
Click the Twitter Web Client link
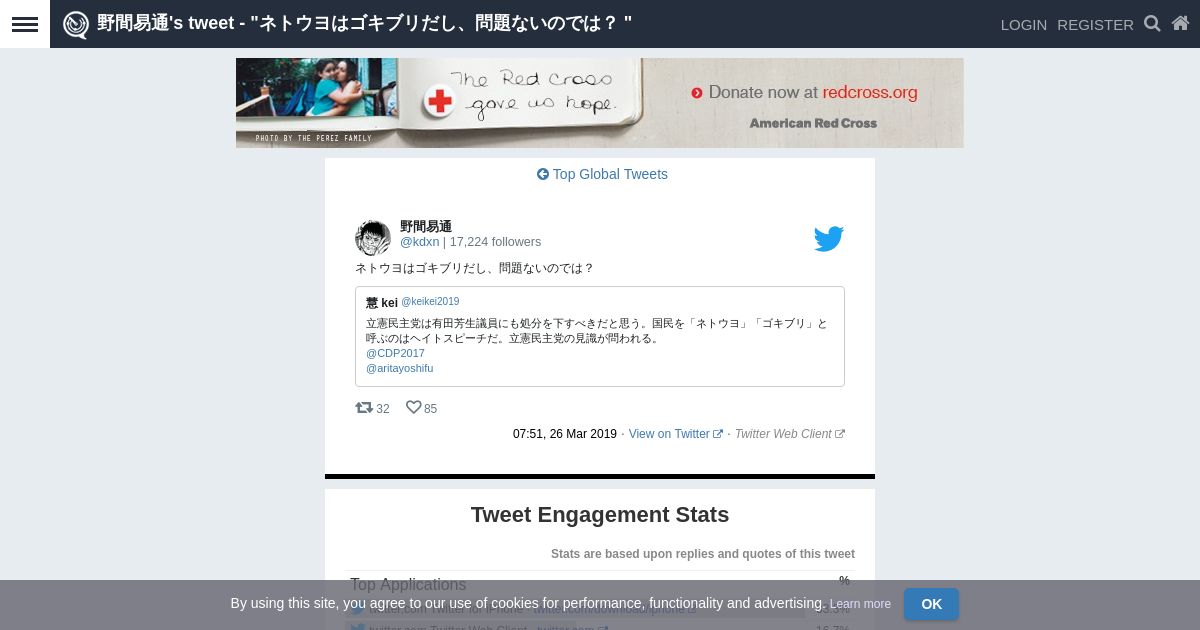pyautogui.click(x=789, y=434)
